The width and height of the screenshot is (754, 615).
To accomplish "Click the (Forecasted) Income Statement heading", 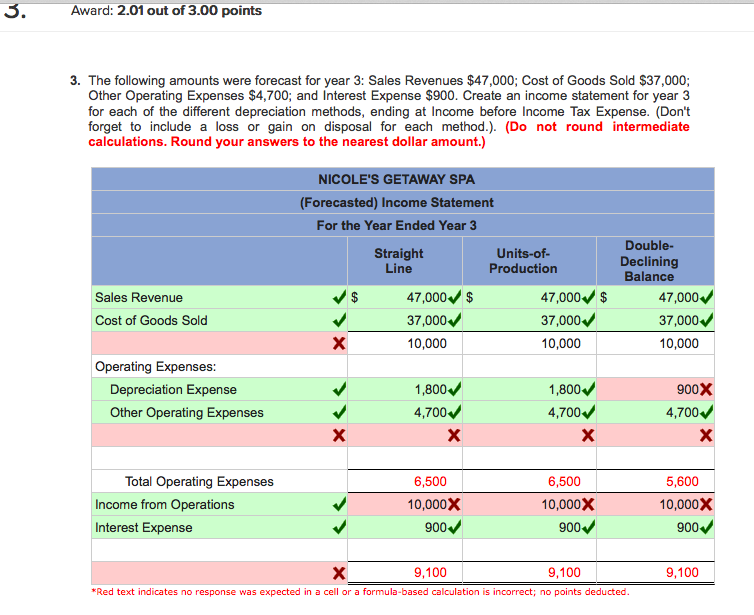I will (x=397, y=202).
